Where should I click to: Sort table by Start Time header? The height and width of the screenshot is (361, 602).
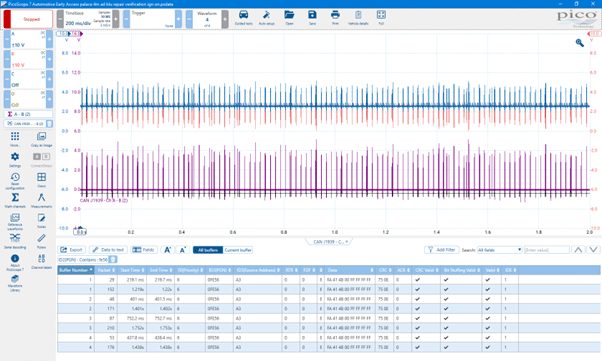(132, 270)
